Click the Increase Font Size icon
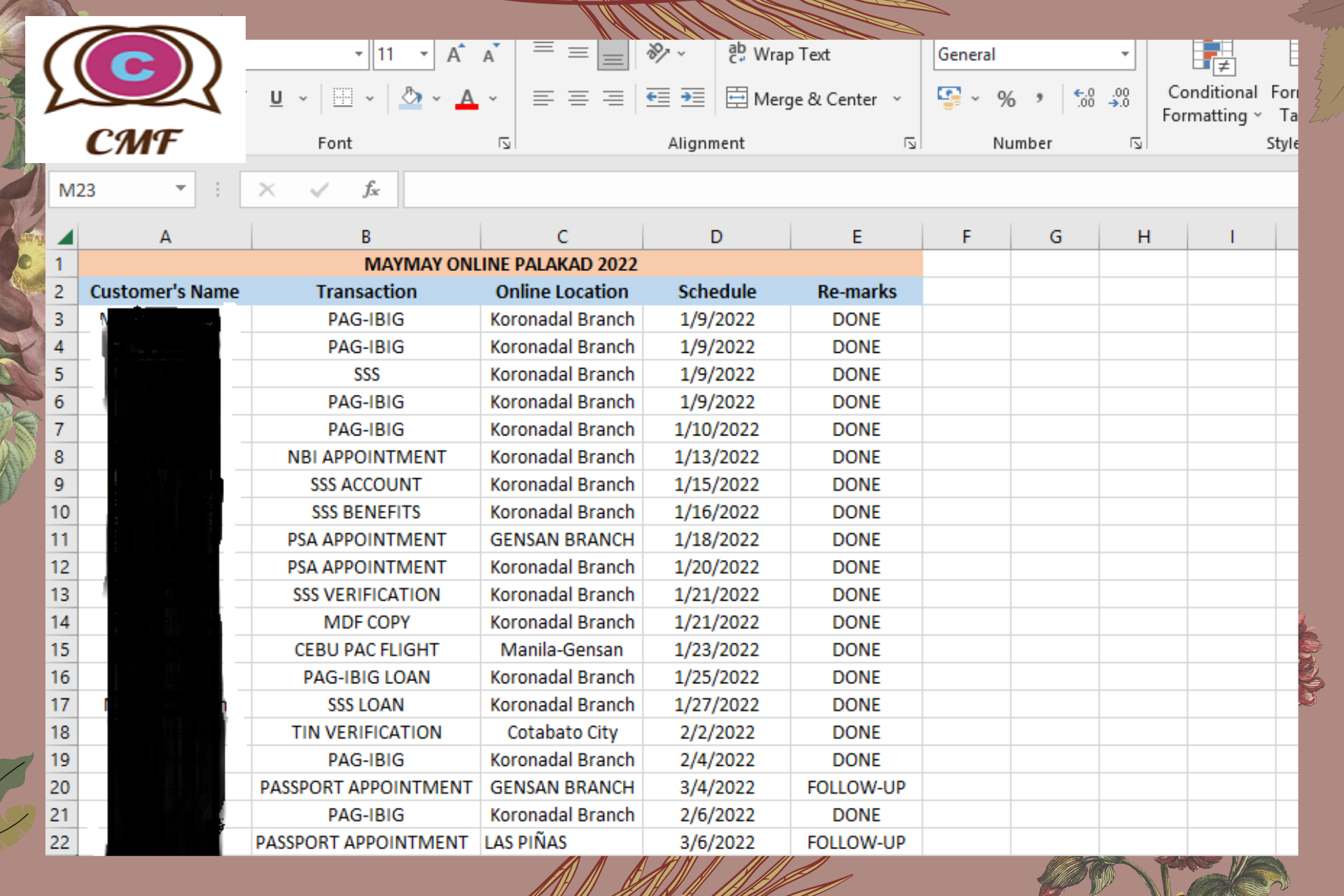Screen dimensions: 1344x896 [x=455, y=55]
